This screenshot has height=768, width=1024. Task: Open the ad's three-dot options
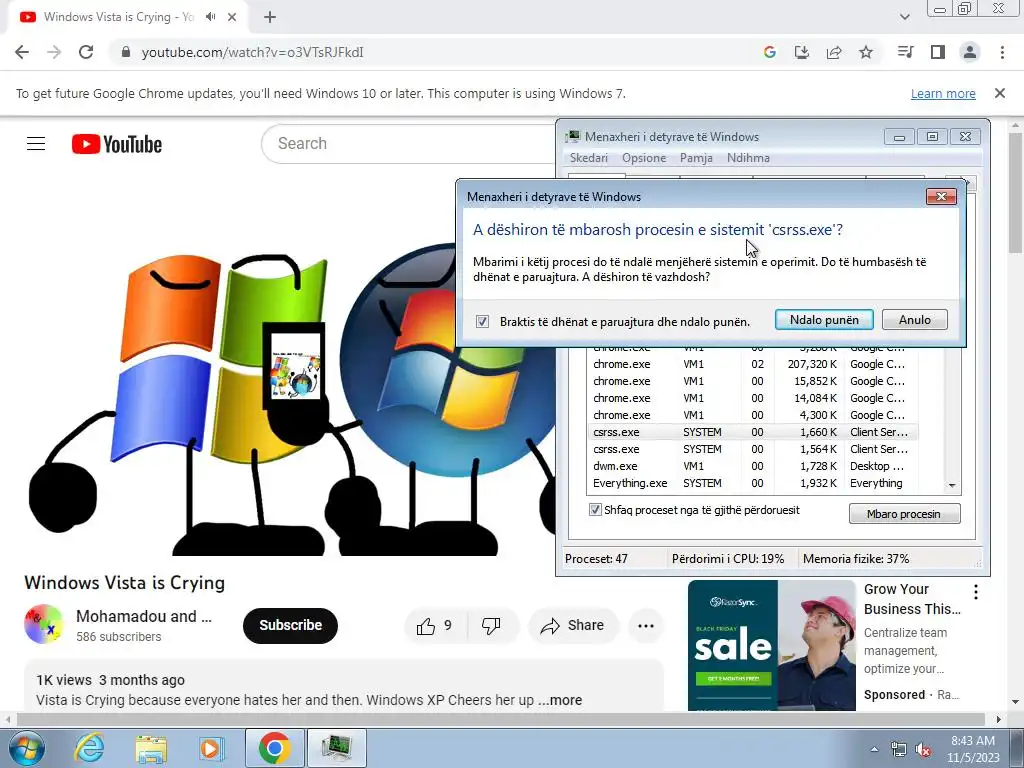976,592
